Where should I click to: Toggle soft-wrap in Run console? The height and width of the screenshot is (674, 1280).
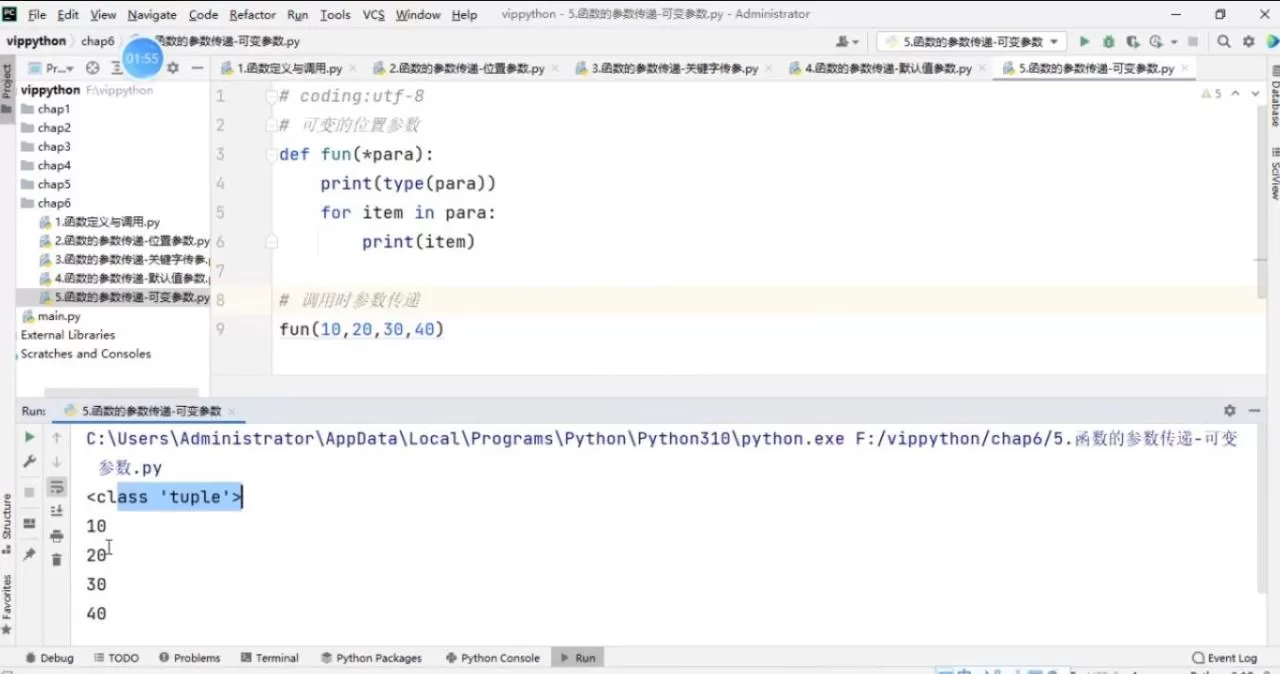click(x=57, y=487)
